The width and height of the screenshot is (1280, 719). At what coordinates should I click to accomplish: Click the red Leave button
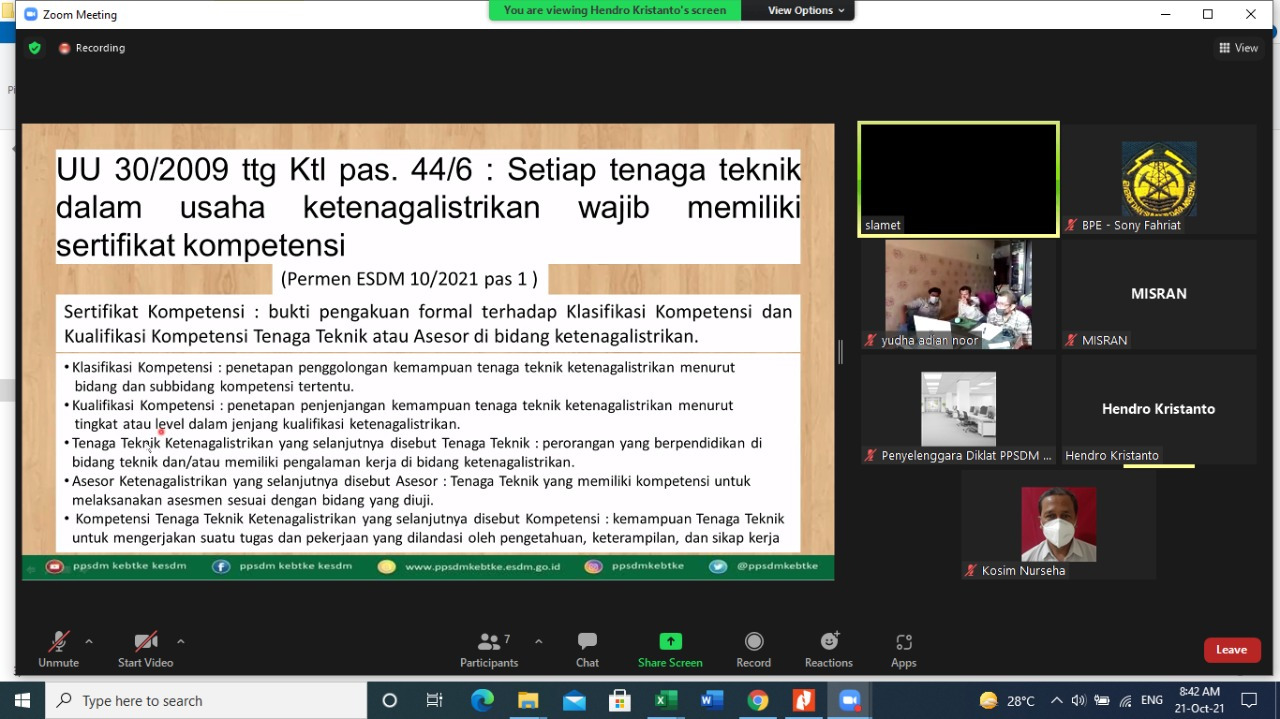coord(1231,649)
